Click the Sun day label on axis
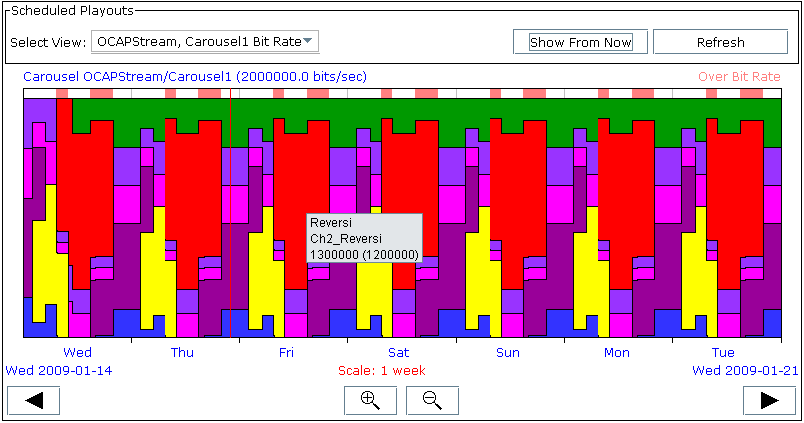Viewport: 804px width, 423px height. click(x=508, y=352)
